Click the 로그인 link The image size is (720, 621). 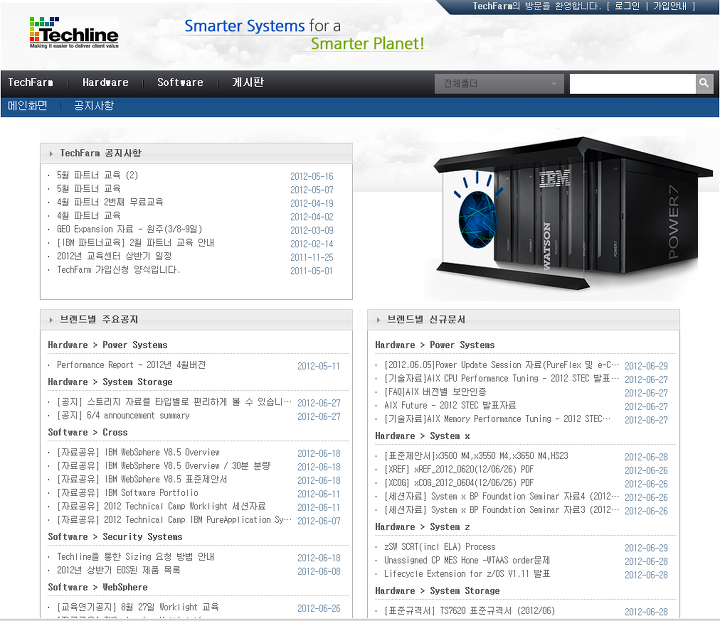627,6
